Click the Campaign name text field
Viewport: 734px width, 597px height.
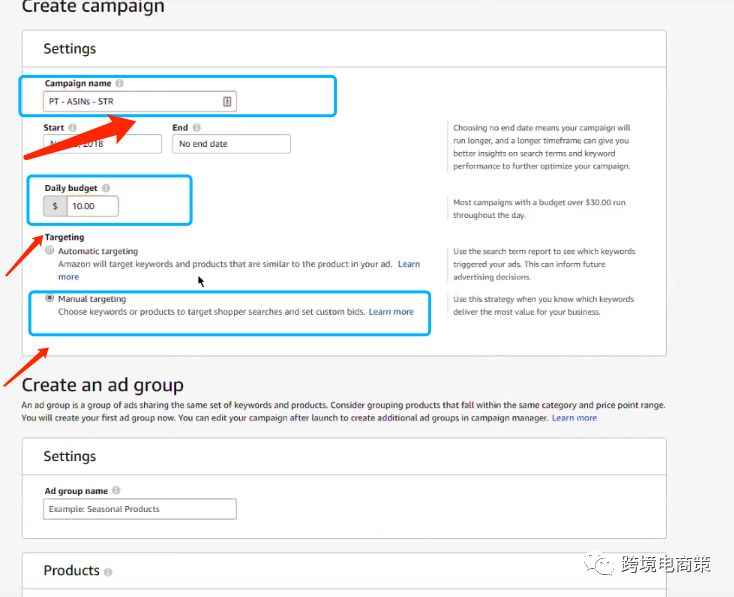[130, 101]
